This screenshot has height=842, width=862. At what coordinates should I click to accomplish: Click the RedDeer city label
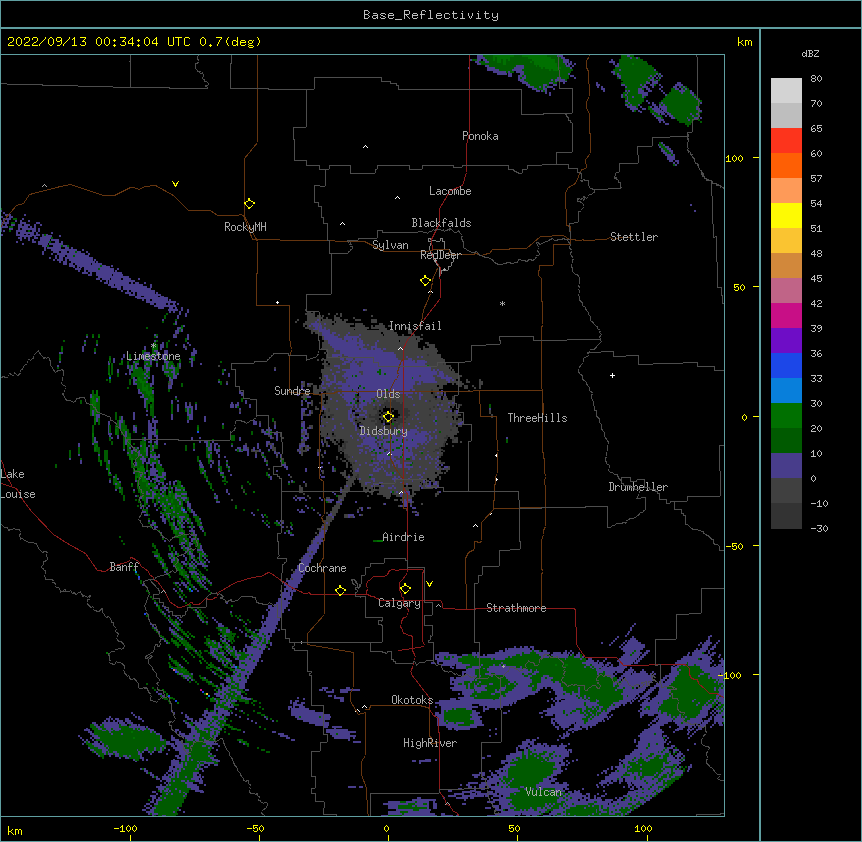440,255
